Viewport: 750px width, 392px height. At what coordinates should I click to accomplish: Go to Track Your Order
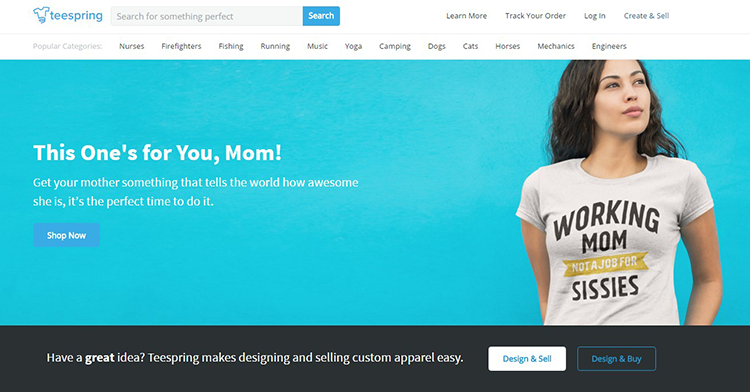pyautogui.click(x=535, y=16)
